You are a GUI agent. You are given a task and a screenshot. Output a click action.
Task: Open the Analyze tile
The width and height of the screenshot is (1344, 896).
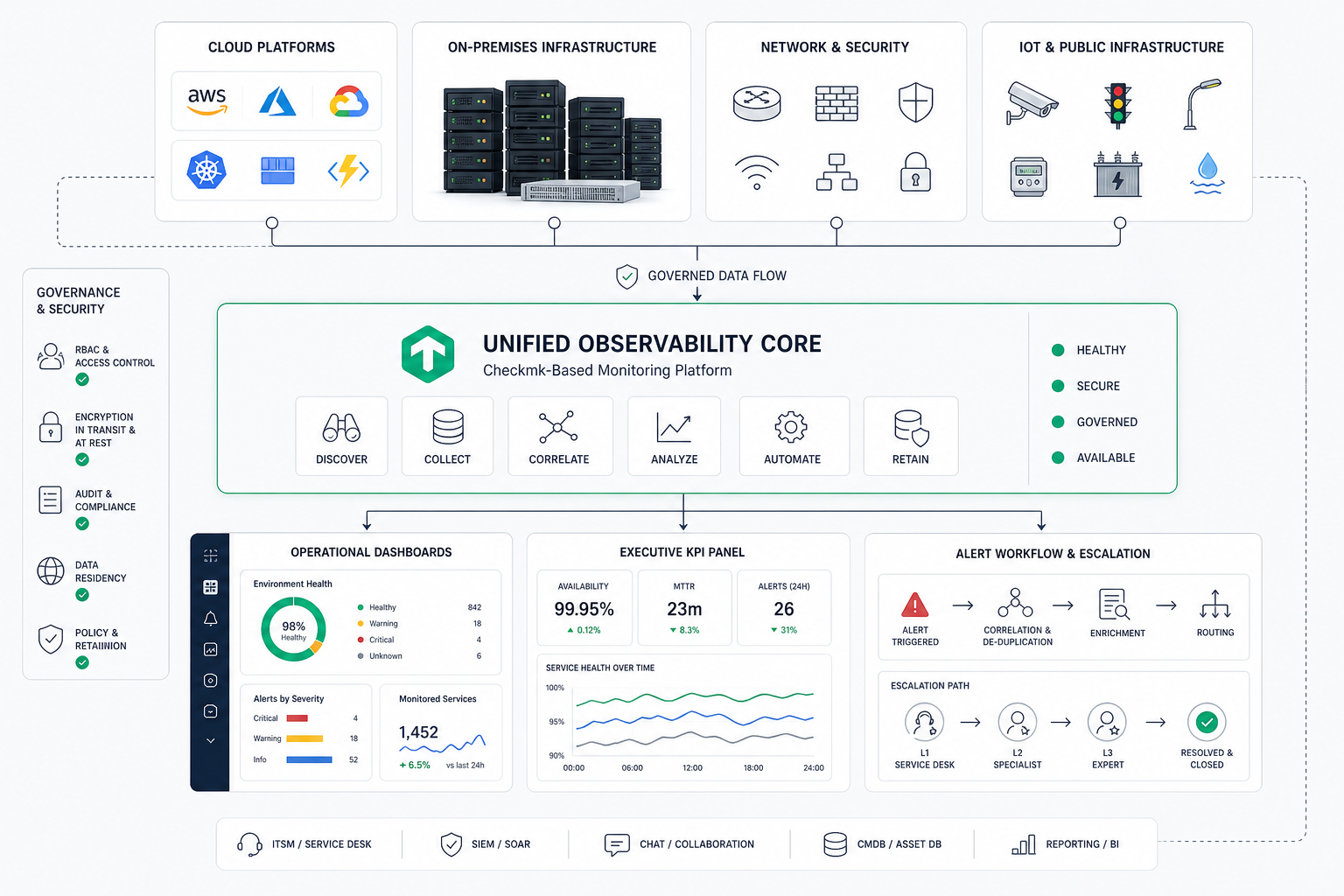coord(674,436)
